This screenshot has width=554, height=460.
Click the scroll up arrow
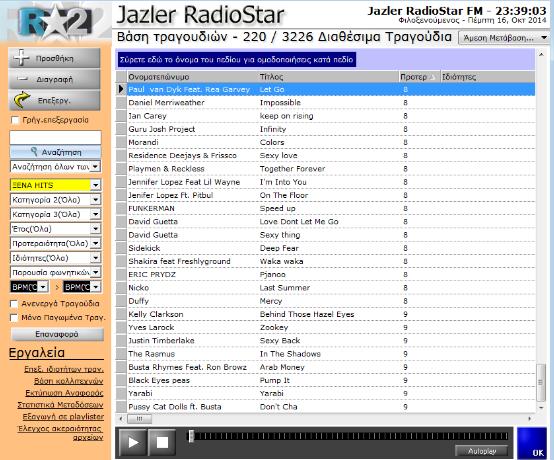tap(541, 54)
